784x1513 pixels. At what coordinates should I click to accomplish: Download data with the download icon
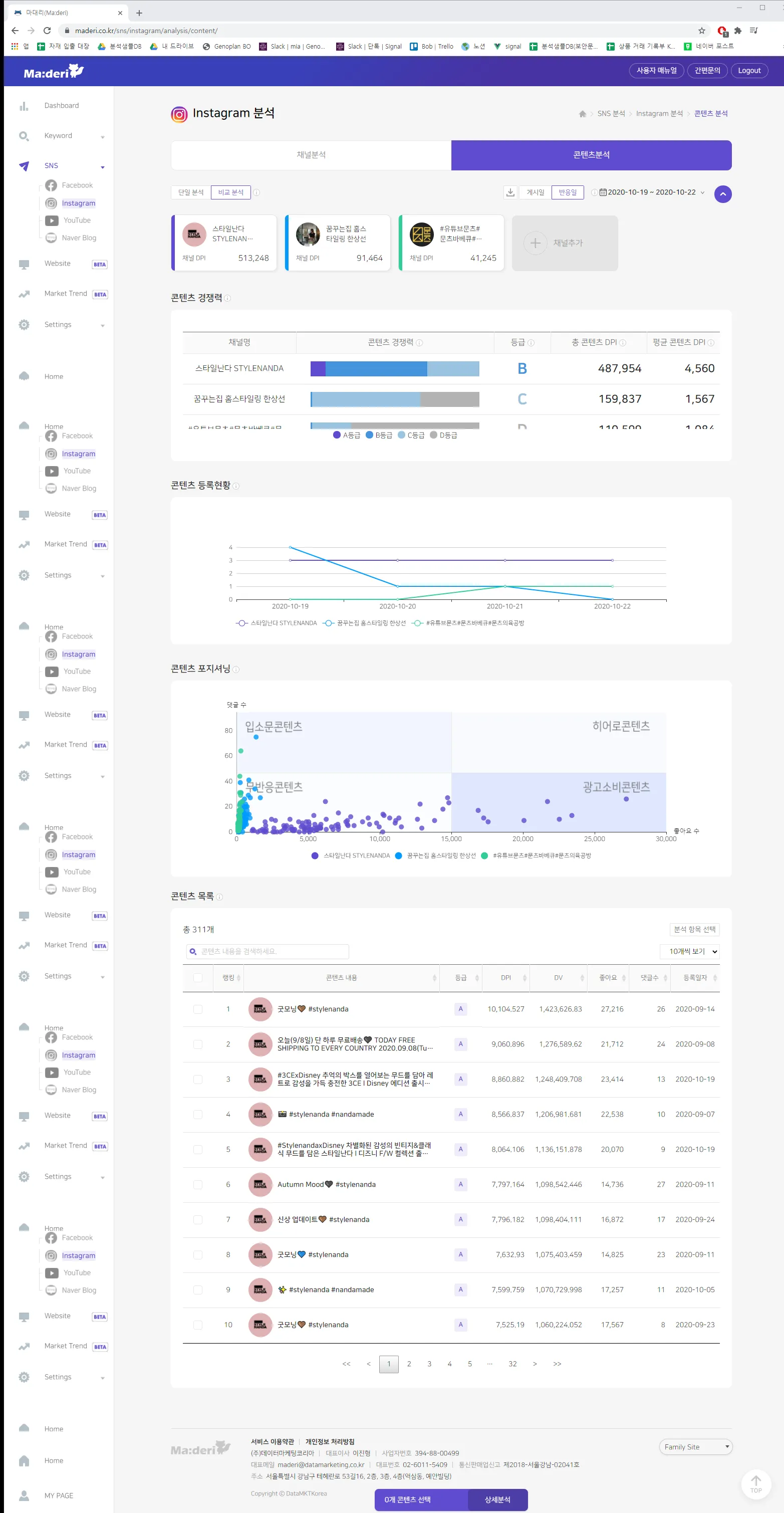point(510,192)
